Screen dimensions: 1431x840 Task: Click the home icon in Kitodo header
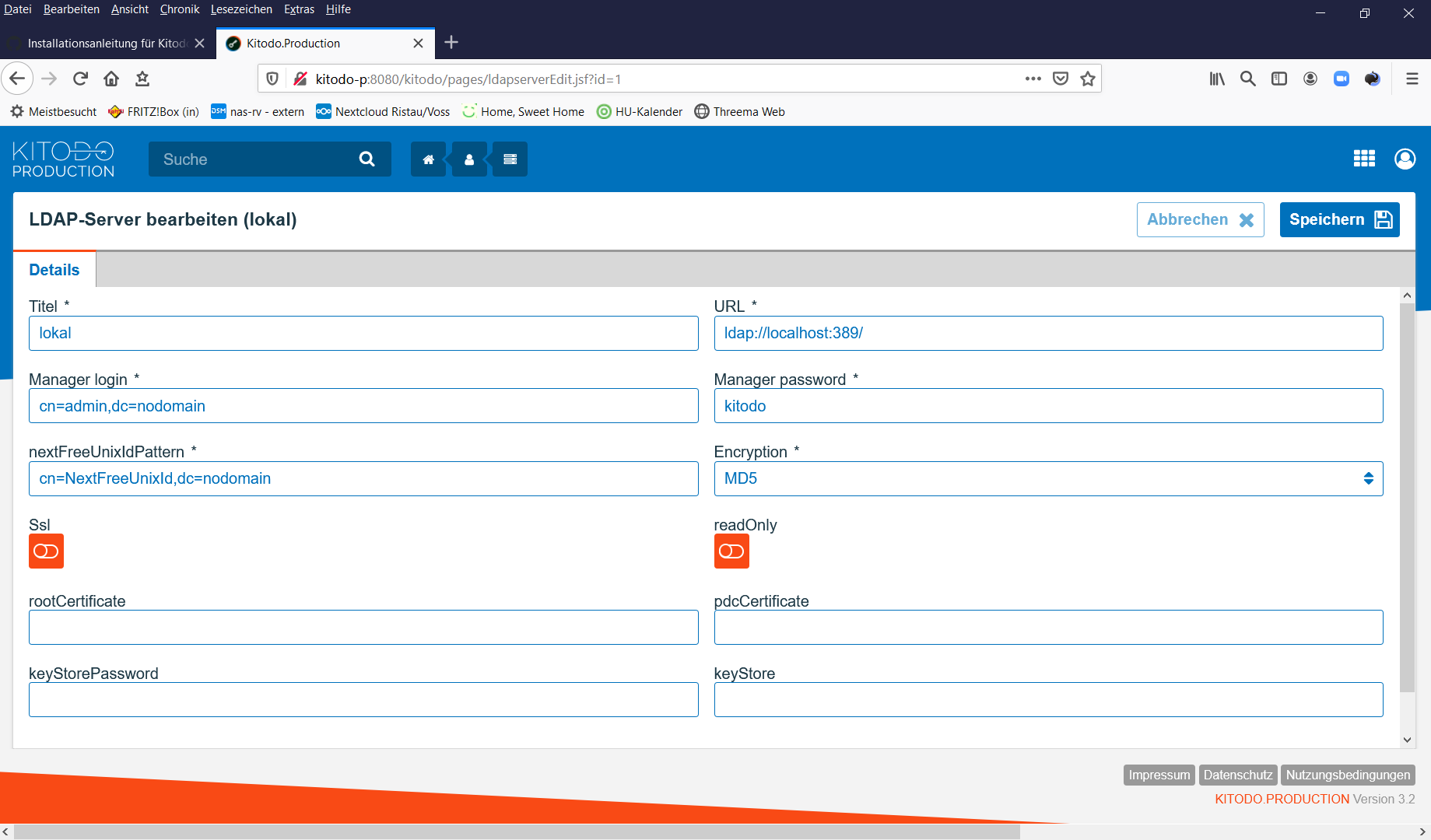click(428, 159)
